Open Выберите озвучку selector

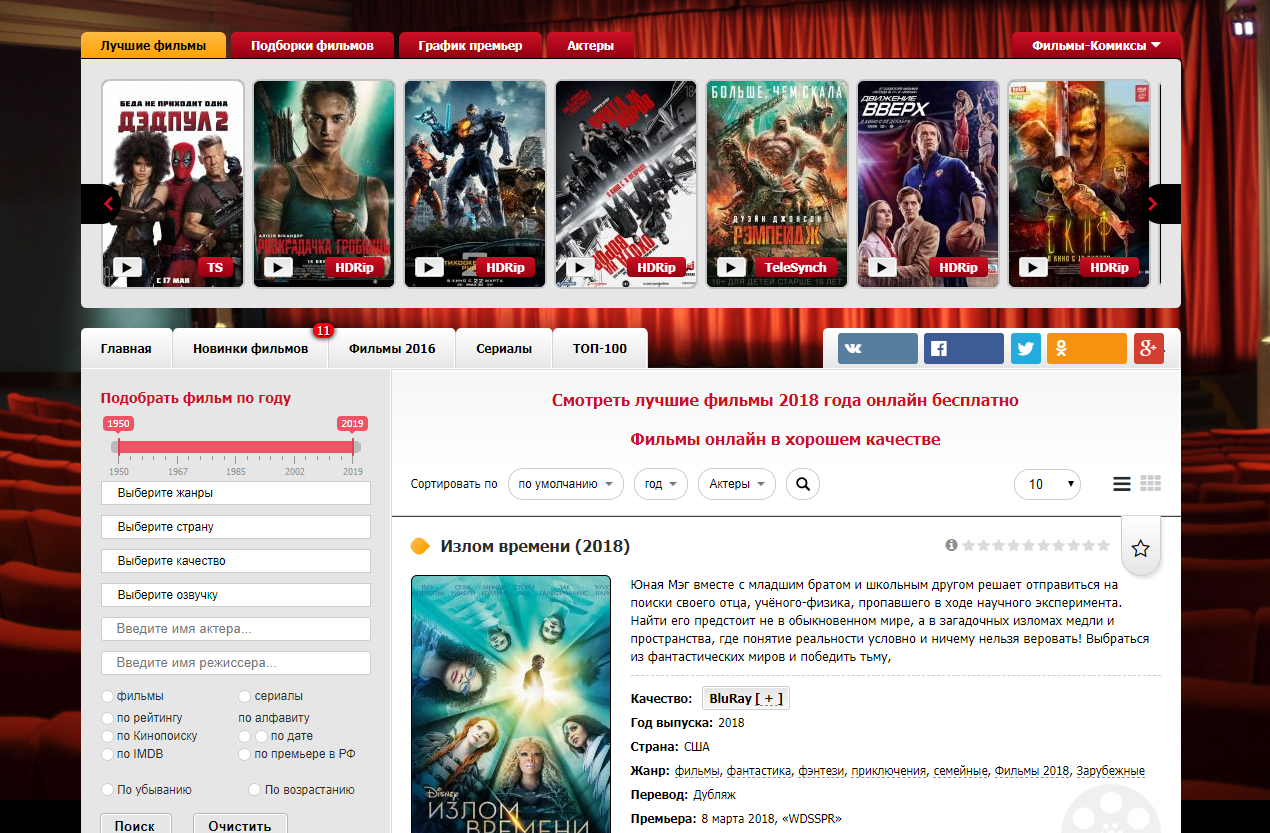236,595
